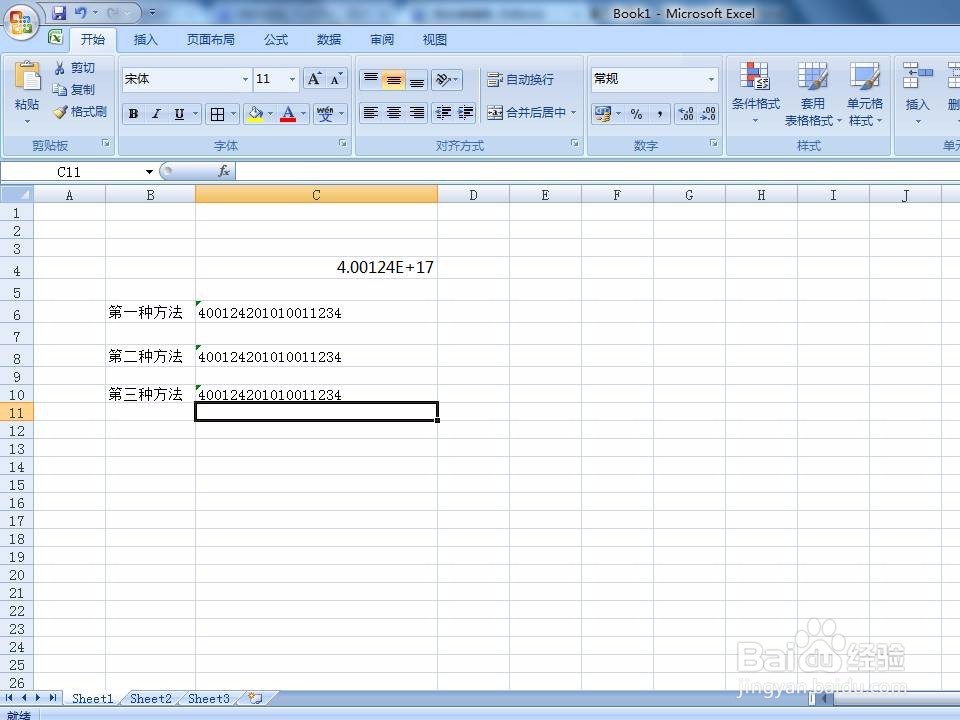Apply accounting number format
This screenshot has height=720, width=960.
coord(603,114)
